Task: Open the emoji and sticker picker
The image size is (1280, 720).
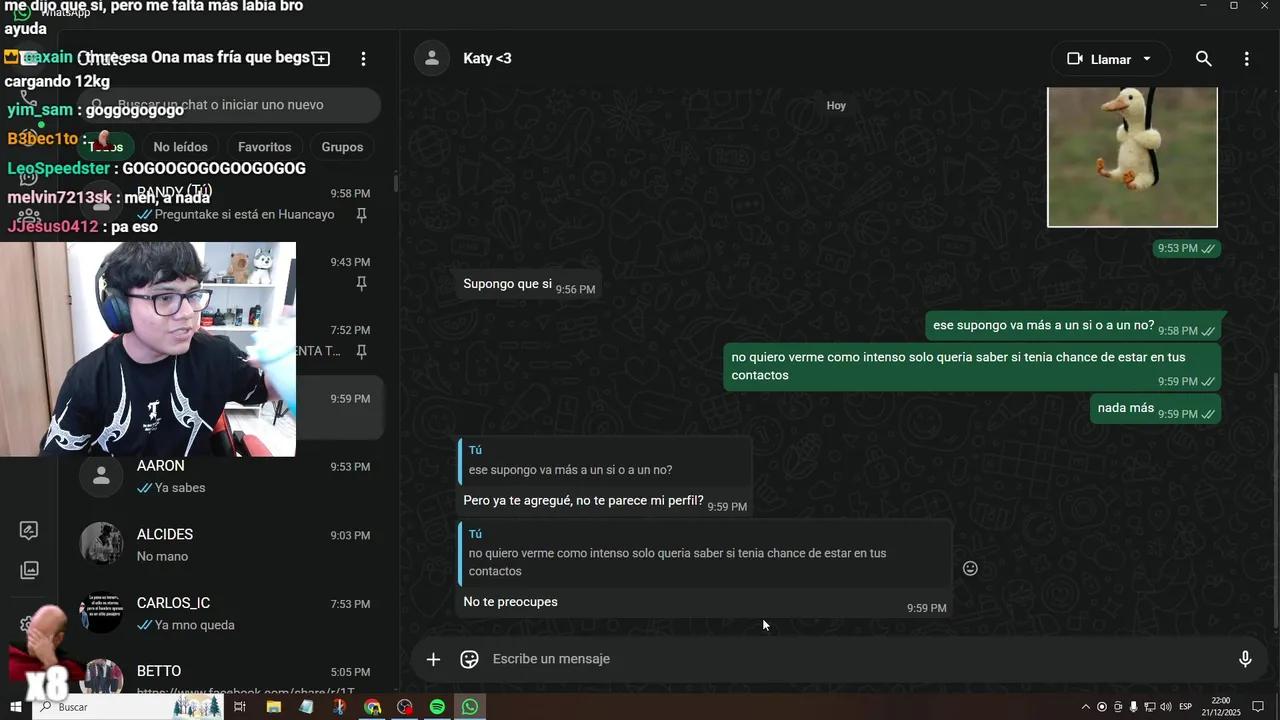Action: (469, 659)
